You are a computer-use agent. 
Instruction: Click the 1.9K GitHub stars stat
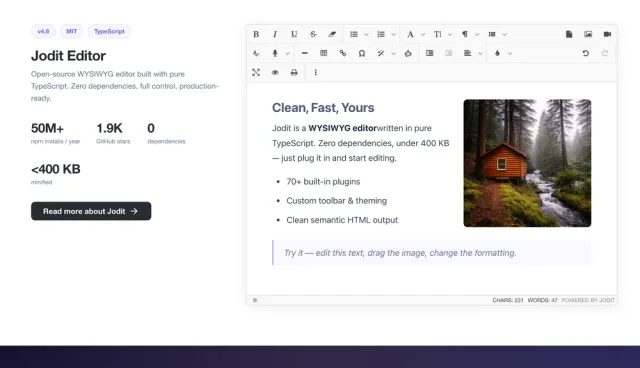point(113,133)
